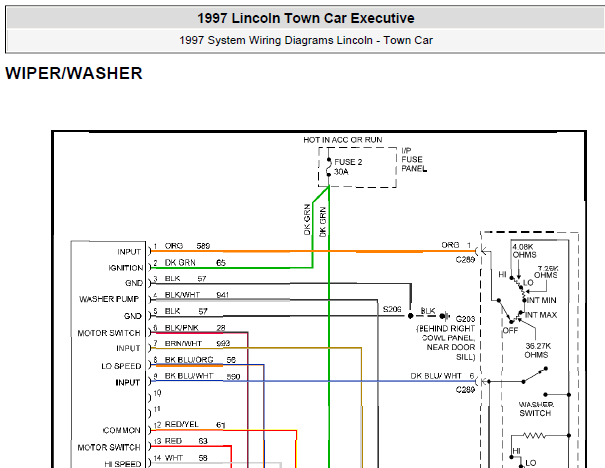The image size is (605, 468).
Task: Click the 'WASHER PUMP' pin label
Action: click(x=109, y=299)
